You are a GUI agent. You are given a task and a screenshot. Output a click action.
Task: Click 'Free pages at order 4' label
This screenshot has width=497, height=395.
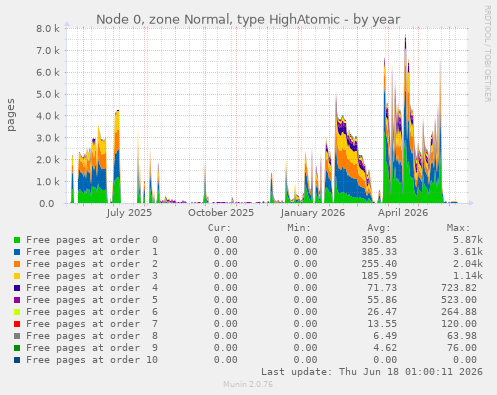click(92, 288)
